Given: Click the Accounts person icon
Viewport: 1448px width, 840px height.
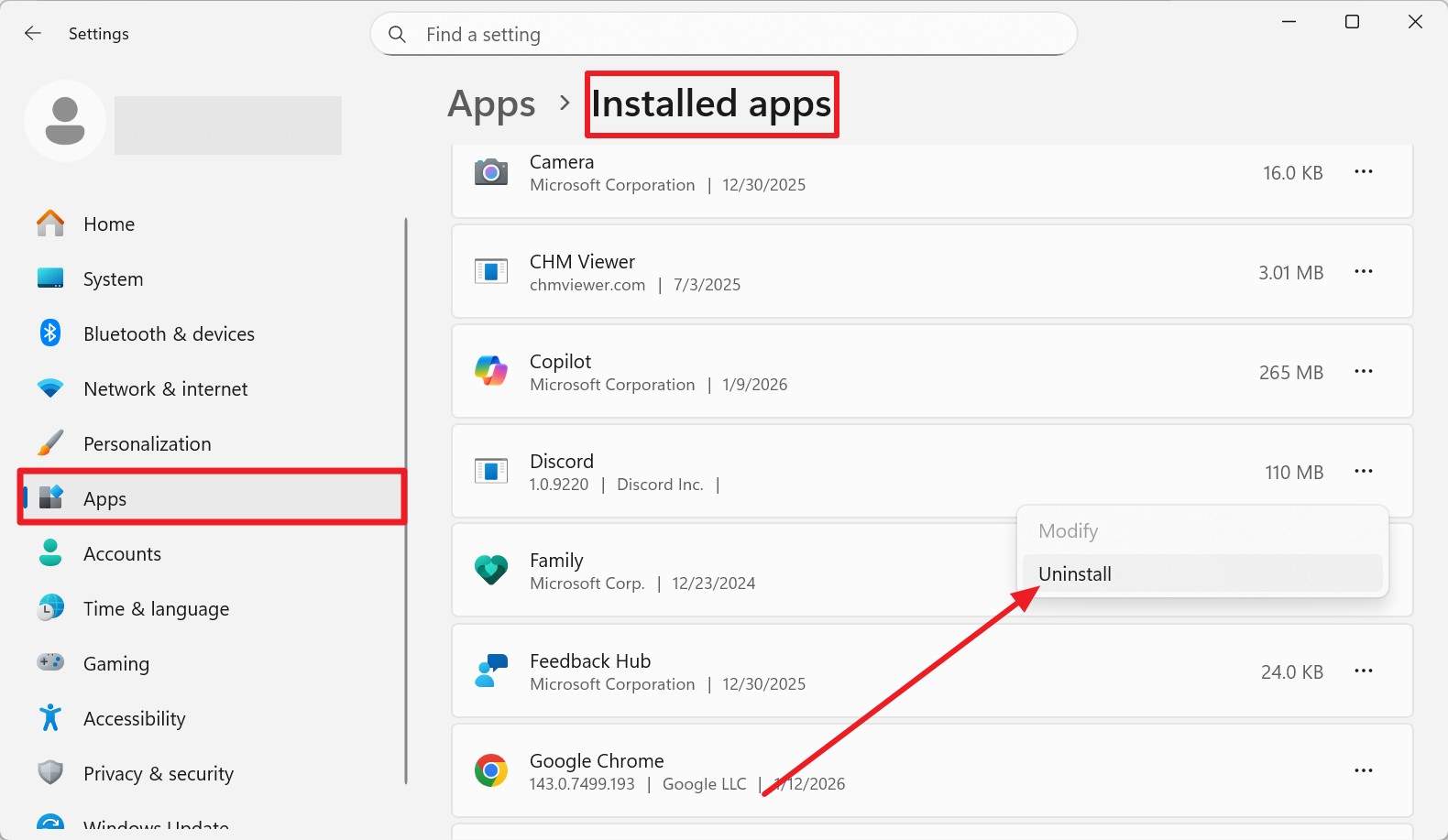Looking at the screenshot, I should pyautogui.click(x=50, y=552).
